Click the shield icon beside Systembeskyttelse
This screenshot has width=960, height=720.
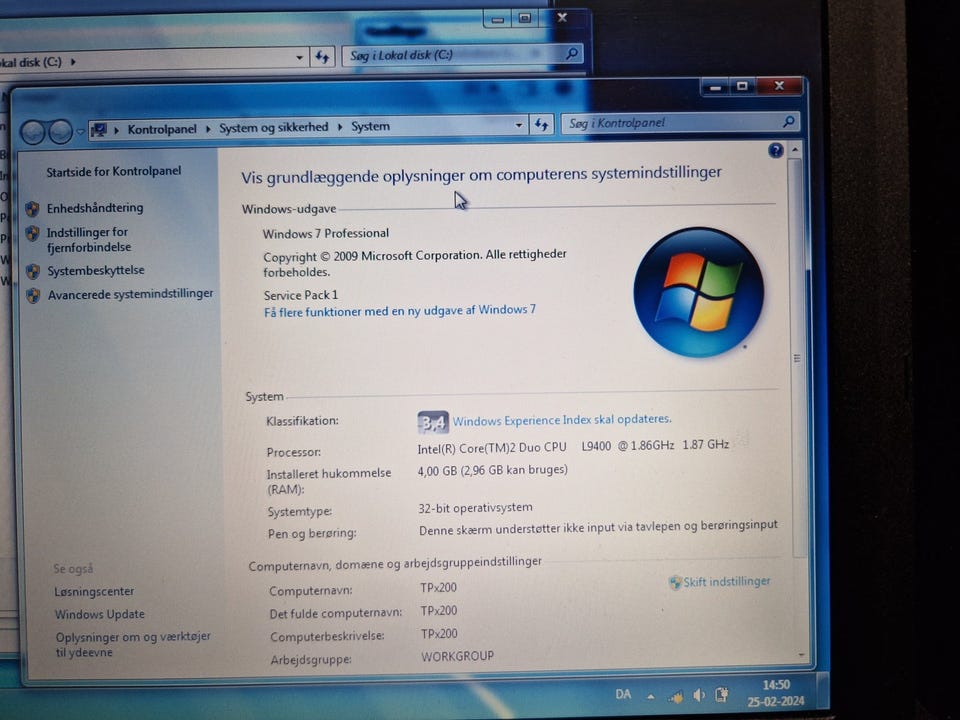coord(33,271)
